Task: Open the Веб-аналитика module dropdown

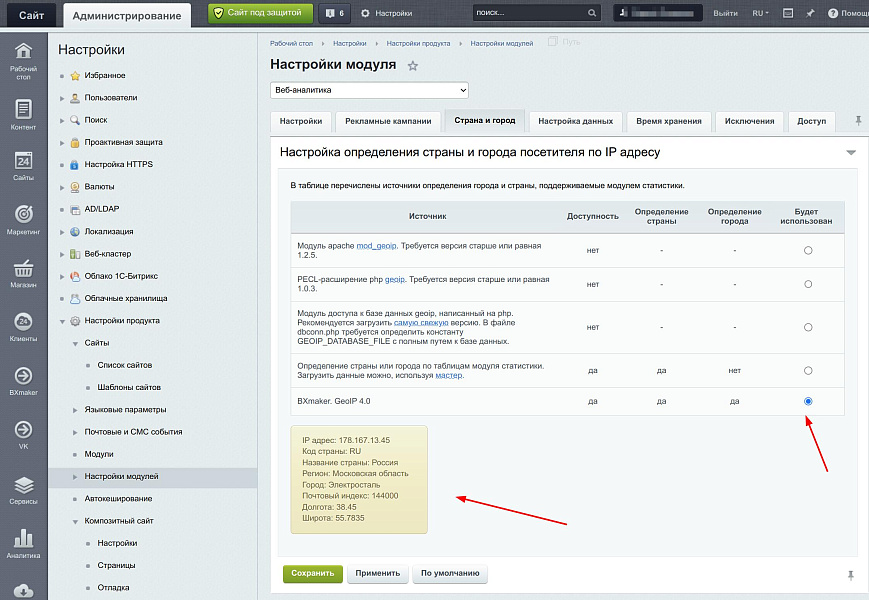Action: 362,90
